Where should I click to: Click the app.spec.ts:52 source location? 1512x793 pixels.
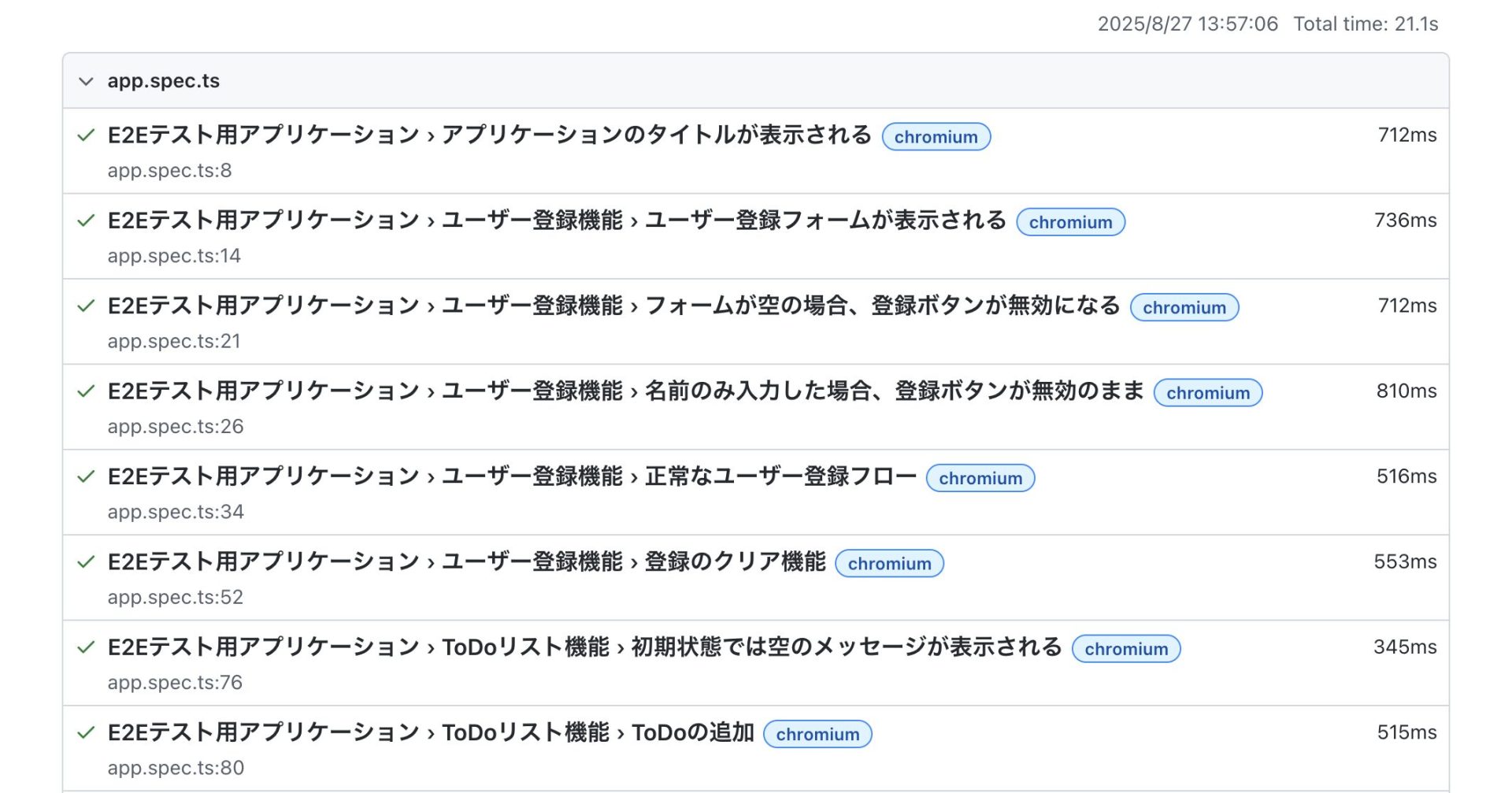click(x=176, y=597)
